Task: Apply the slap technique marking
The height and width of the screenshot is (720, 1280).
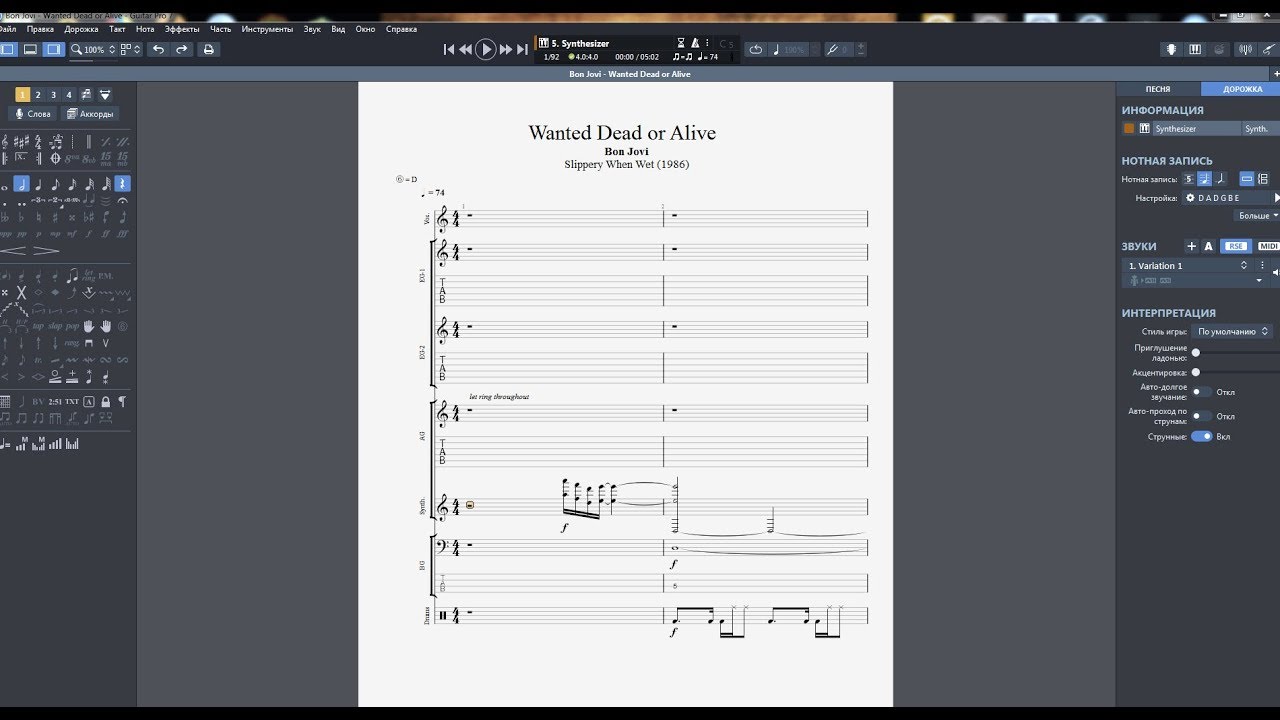Action: tap(55, 326)
